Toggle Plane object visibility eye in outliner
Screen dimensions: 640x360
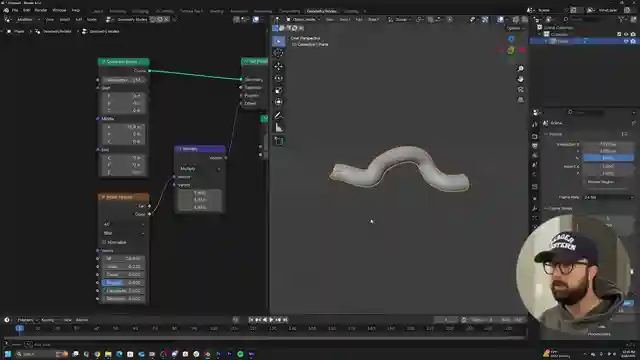click(x=626, y=41)
